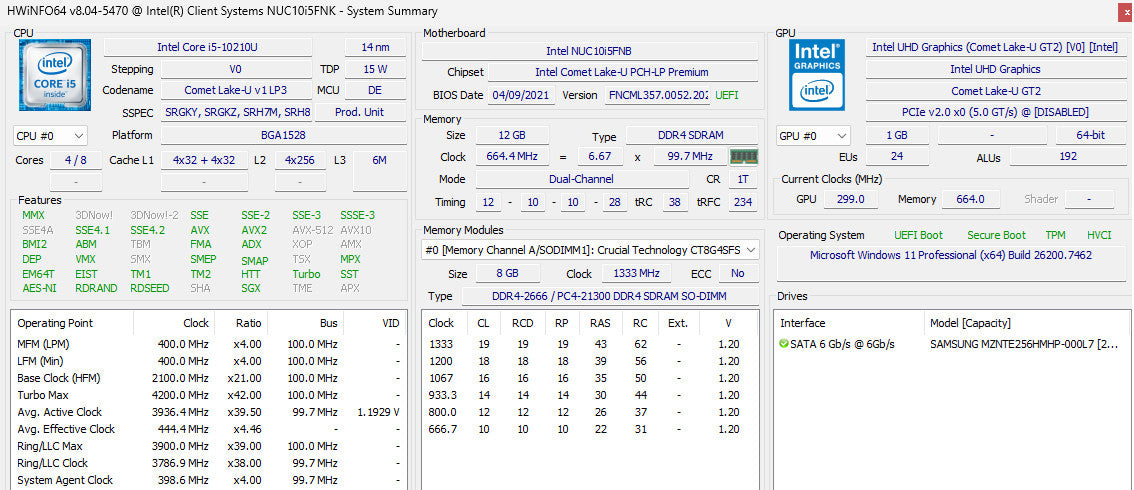Click the PCIe v2.0 x0 DISABLED field
The image size is (1134, 490).
(994, 112)
